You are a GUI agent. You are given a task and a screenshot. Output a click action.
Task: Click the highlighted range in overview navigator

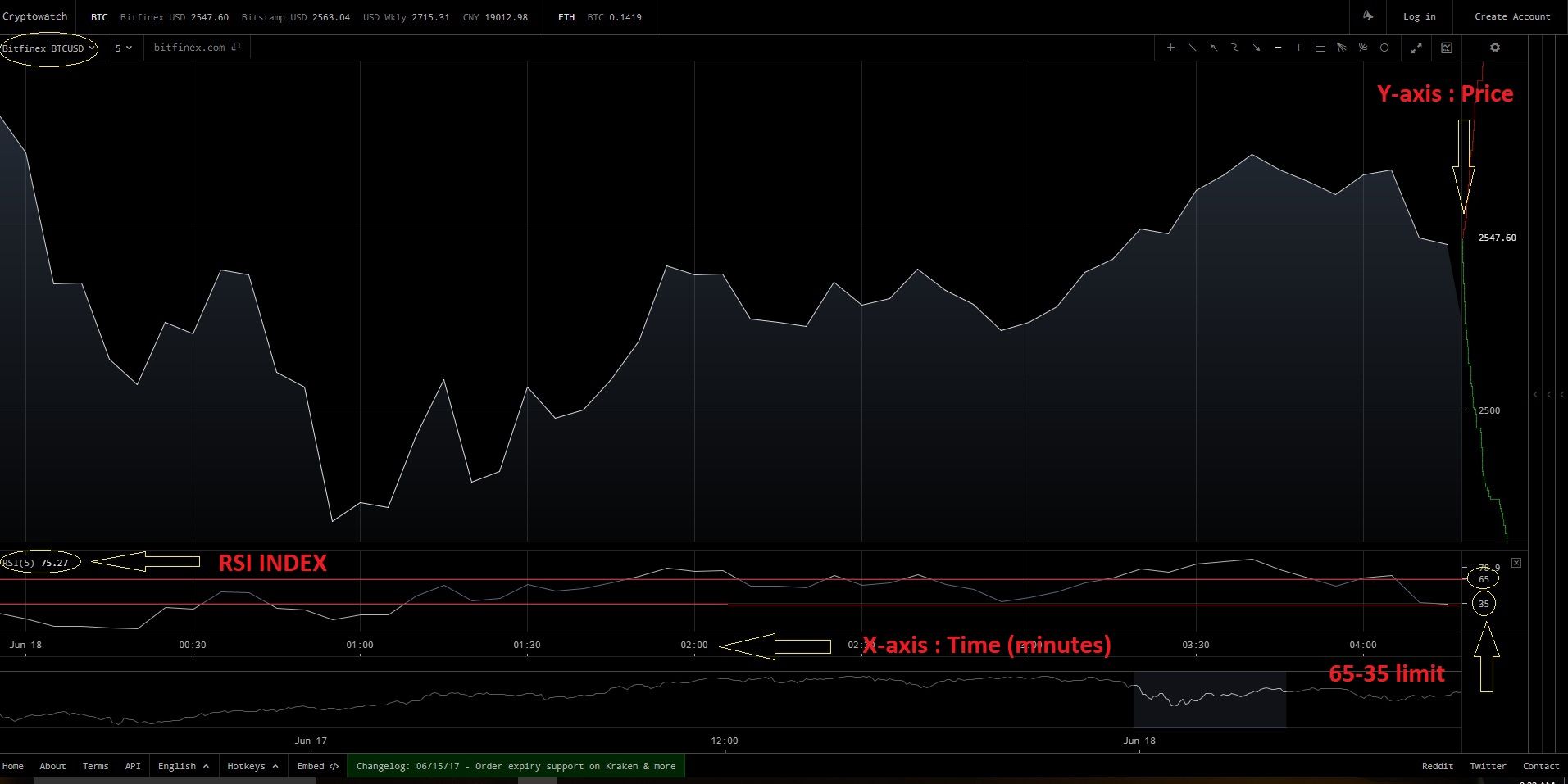(1210, 700)
